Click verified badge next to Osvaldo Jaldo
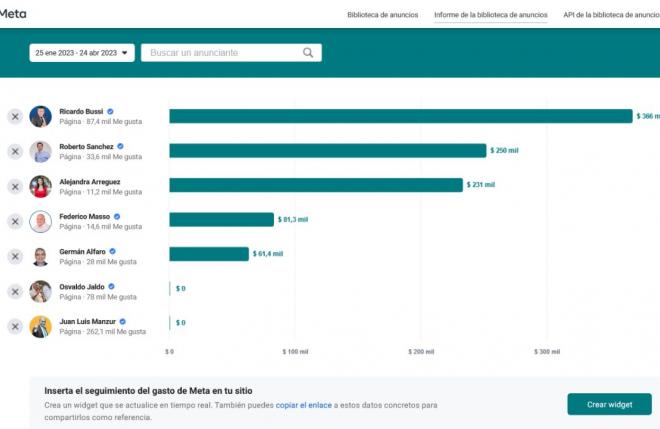This screenshot has width=660, height=429. [112, 286]
